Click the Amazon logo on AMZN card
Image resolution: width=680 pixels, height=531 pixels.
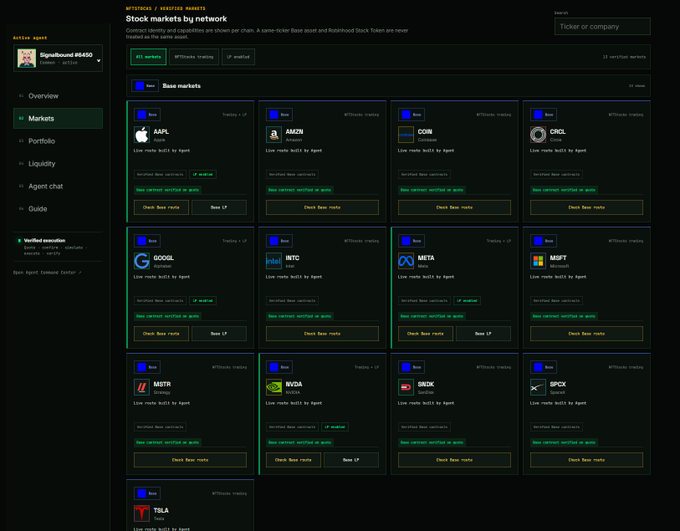click(274, 135)
